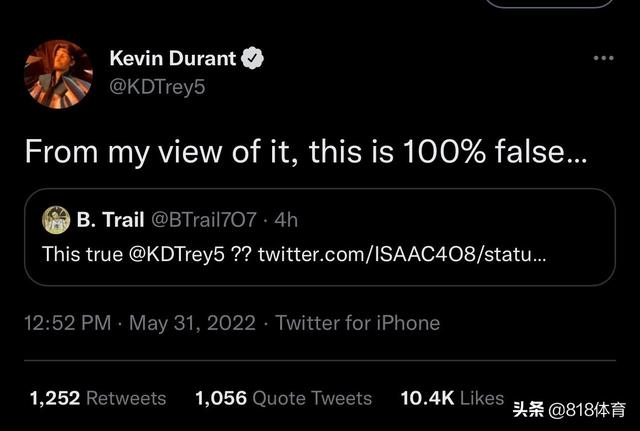Show the 10.4K Likes list

point(452,398)
